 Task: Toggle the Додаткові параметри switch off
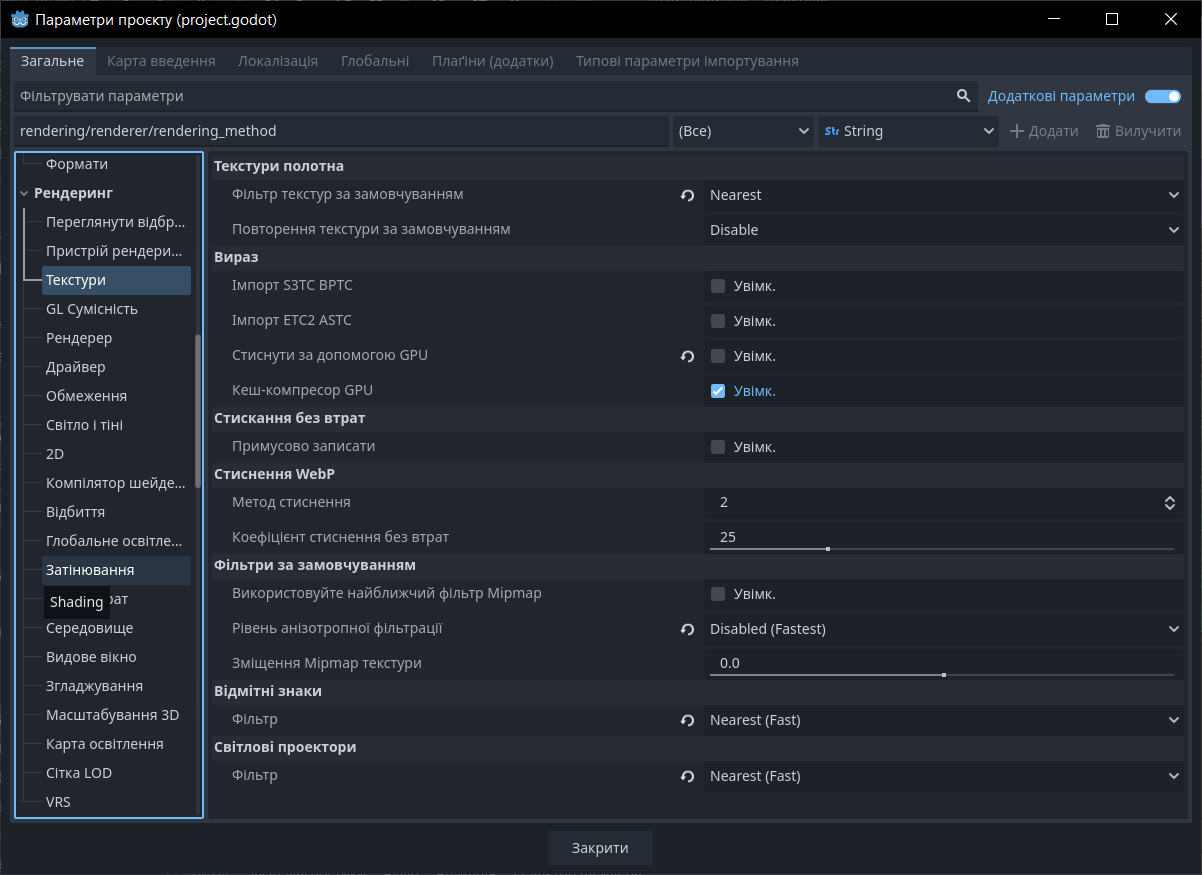point(1162,97)
